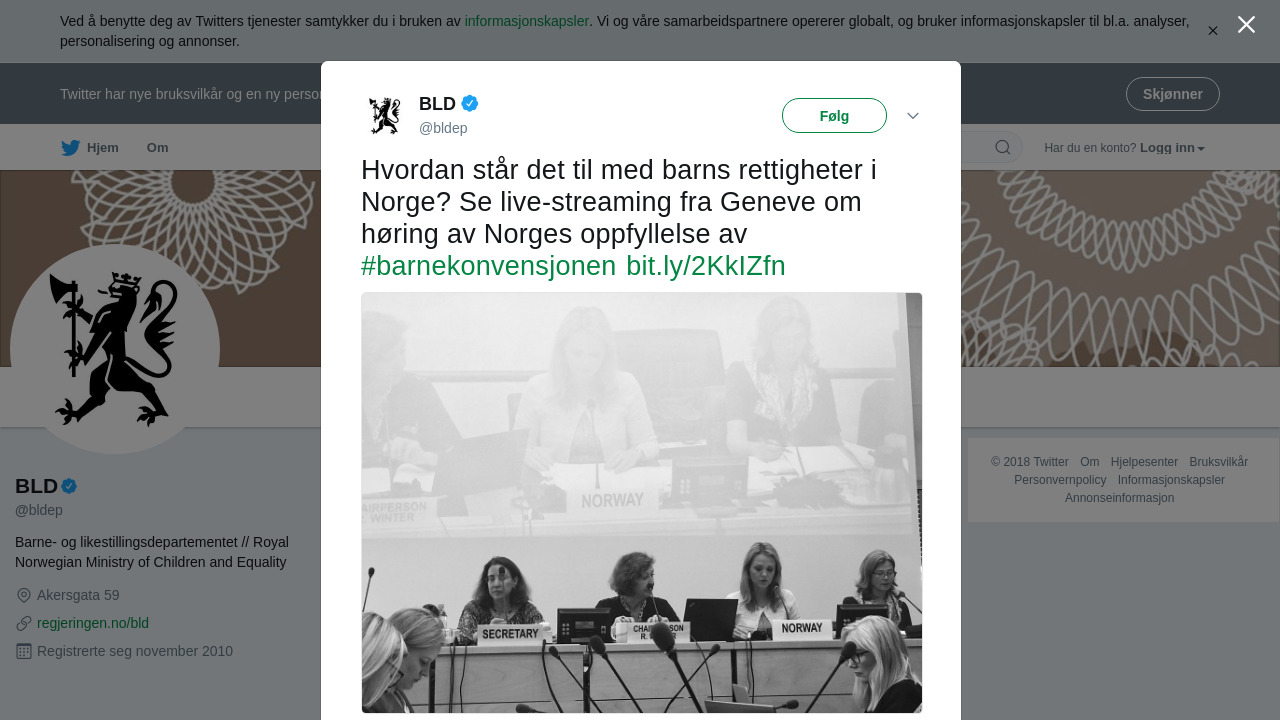The width and height of the screenshot is (1280, 720).
Task: Open the tweet's Norway hearing photo
Action: [642, 503]
